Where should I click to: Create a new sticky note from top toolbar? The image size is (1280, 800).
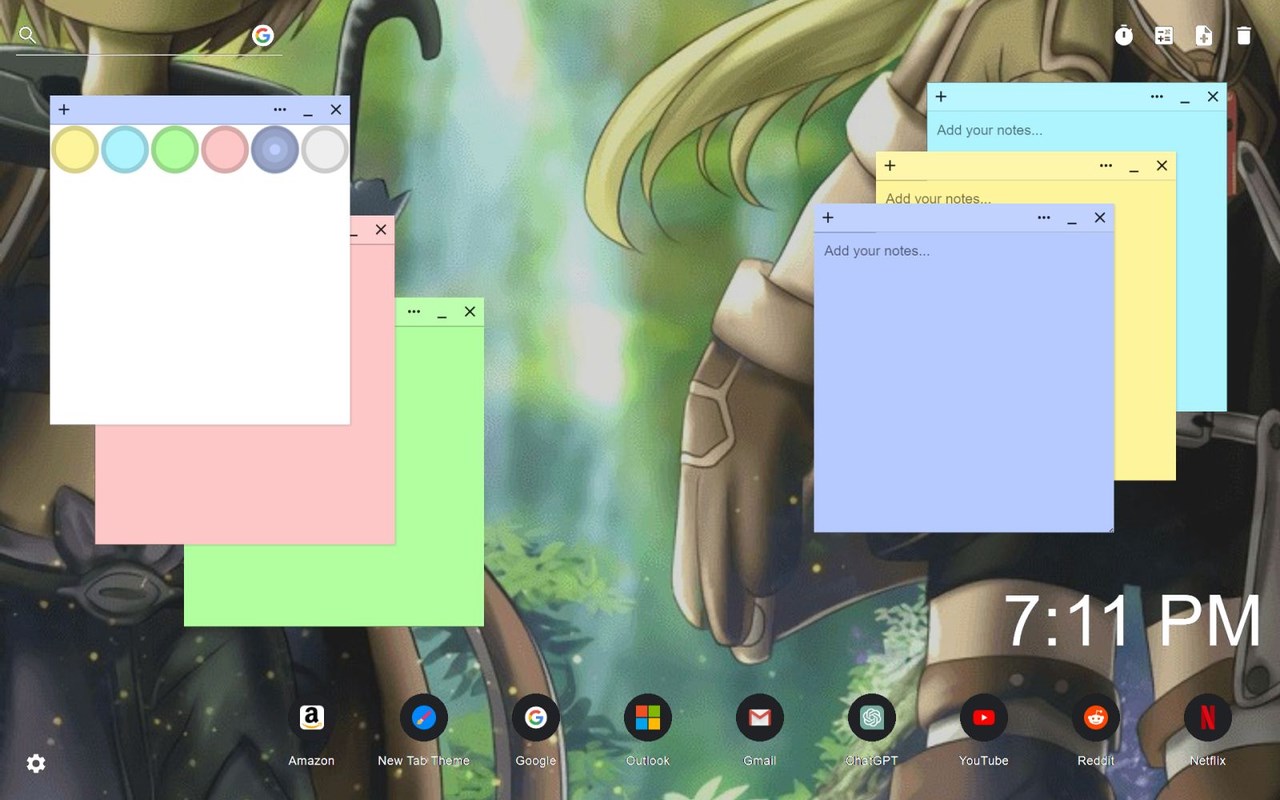point(1204,36)
